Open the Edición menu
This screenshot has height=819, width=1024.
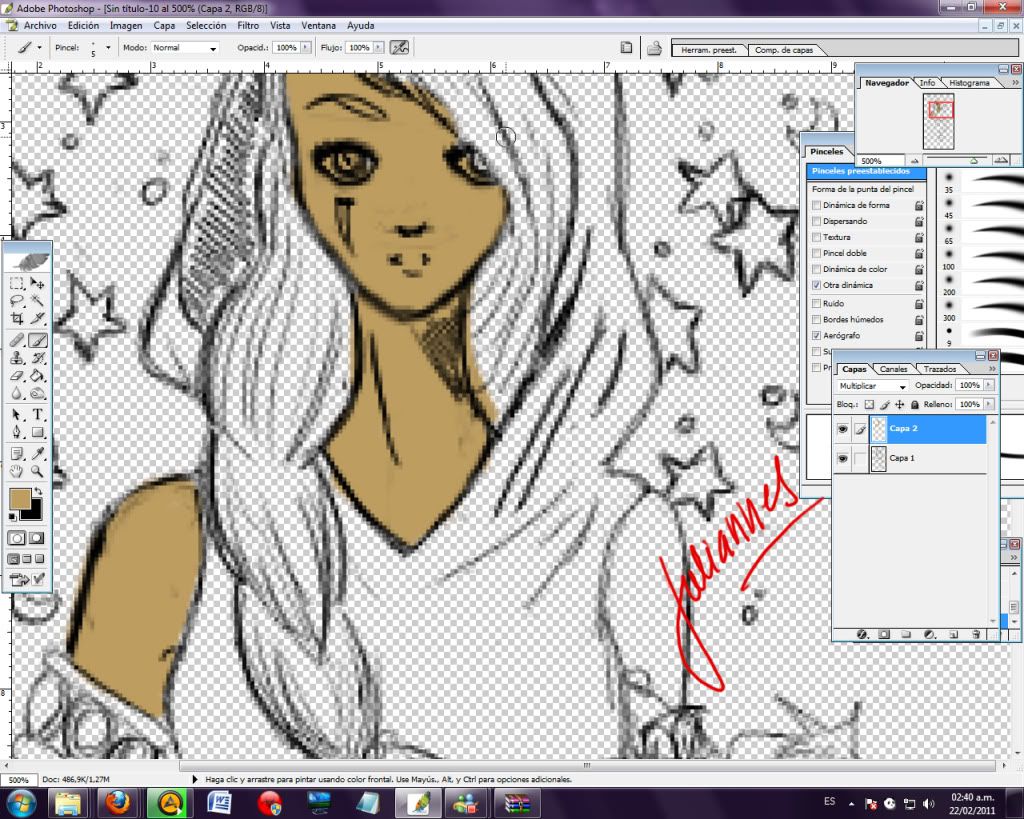tap(84, 25)
